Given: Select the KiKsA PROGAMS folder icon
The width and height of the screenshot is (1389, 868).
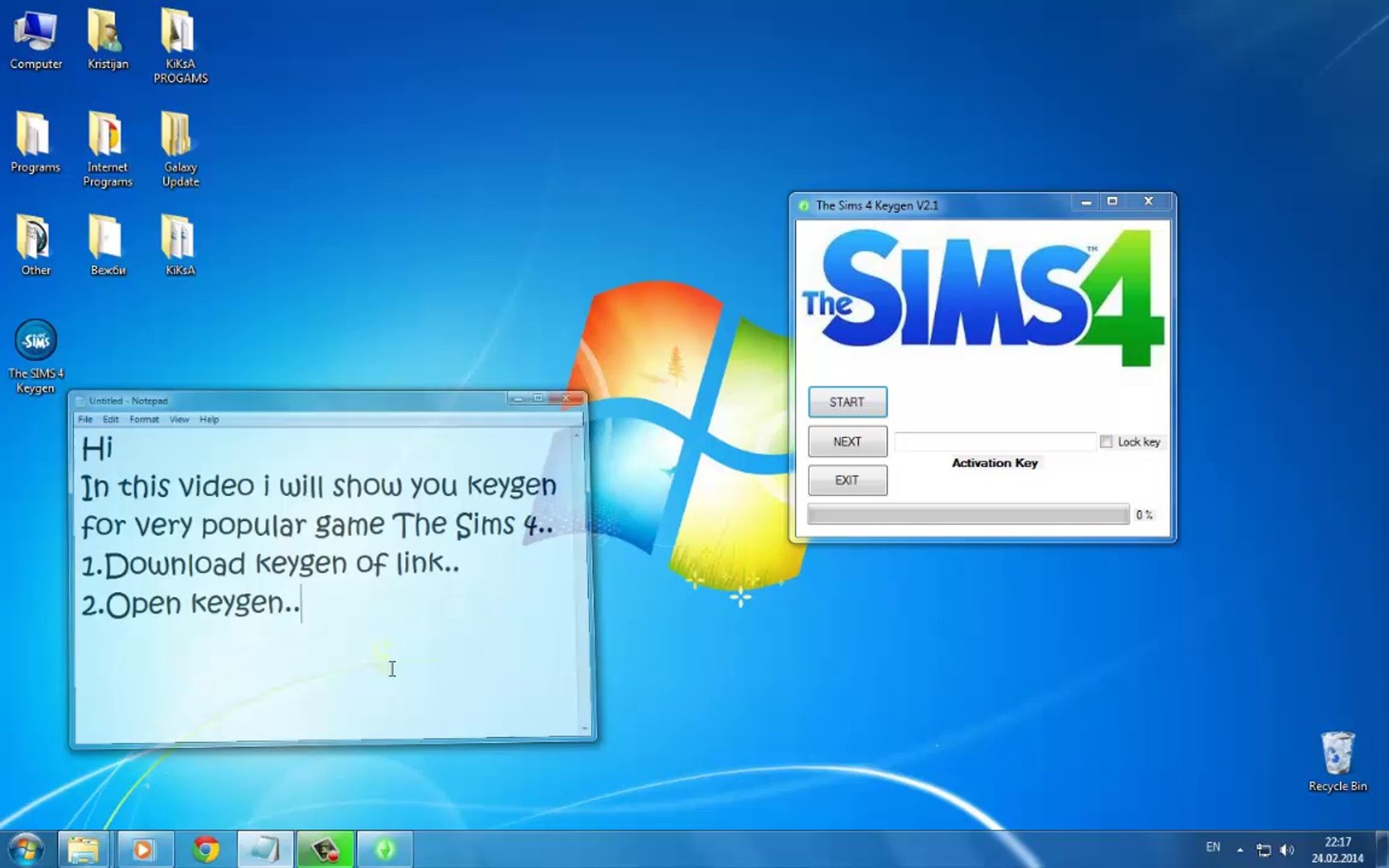Looking at the screenshot, I should [180, 47].
